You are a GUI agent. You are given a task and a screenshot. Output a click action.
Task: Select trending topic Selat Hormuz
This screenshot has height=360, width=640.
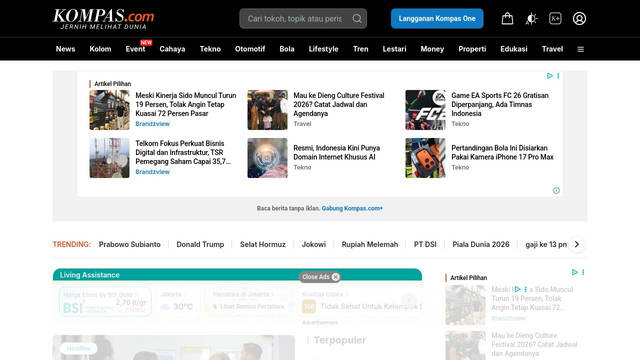point(262,244)
